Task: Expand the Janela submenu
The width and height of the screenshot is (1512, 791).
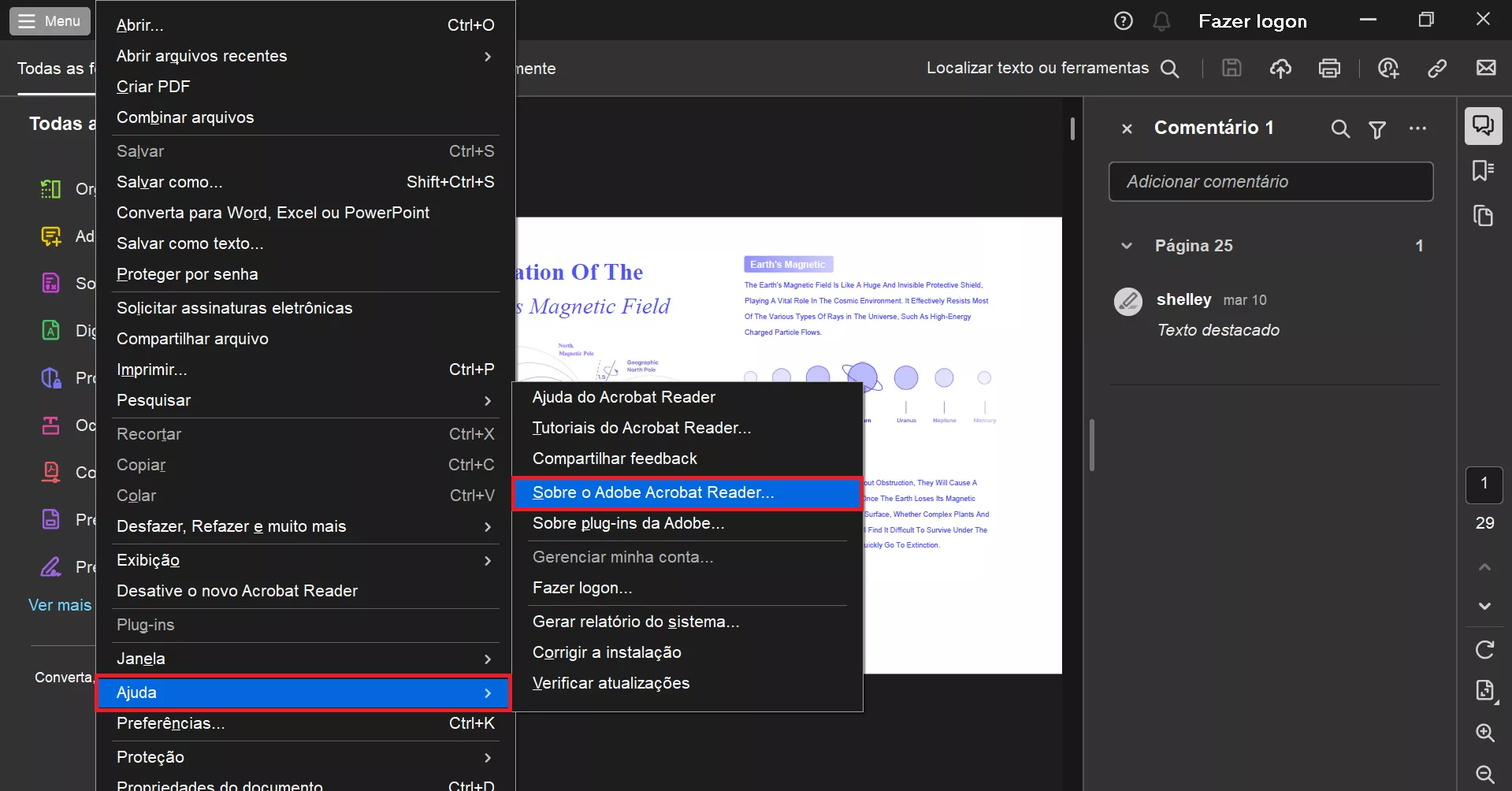Action: point(304,659)
